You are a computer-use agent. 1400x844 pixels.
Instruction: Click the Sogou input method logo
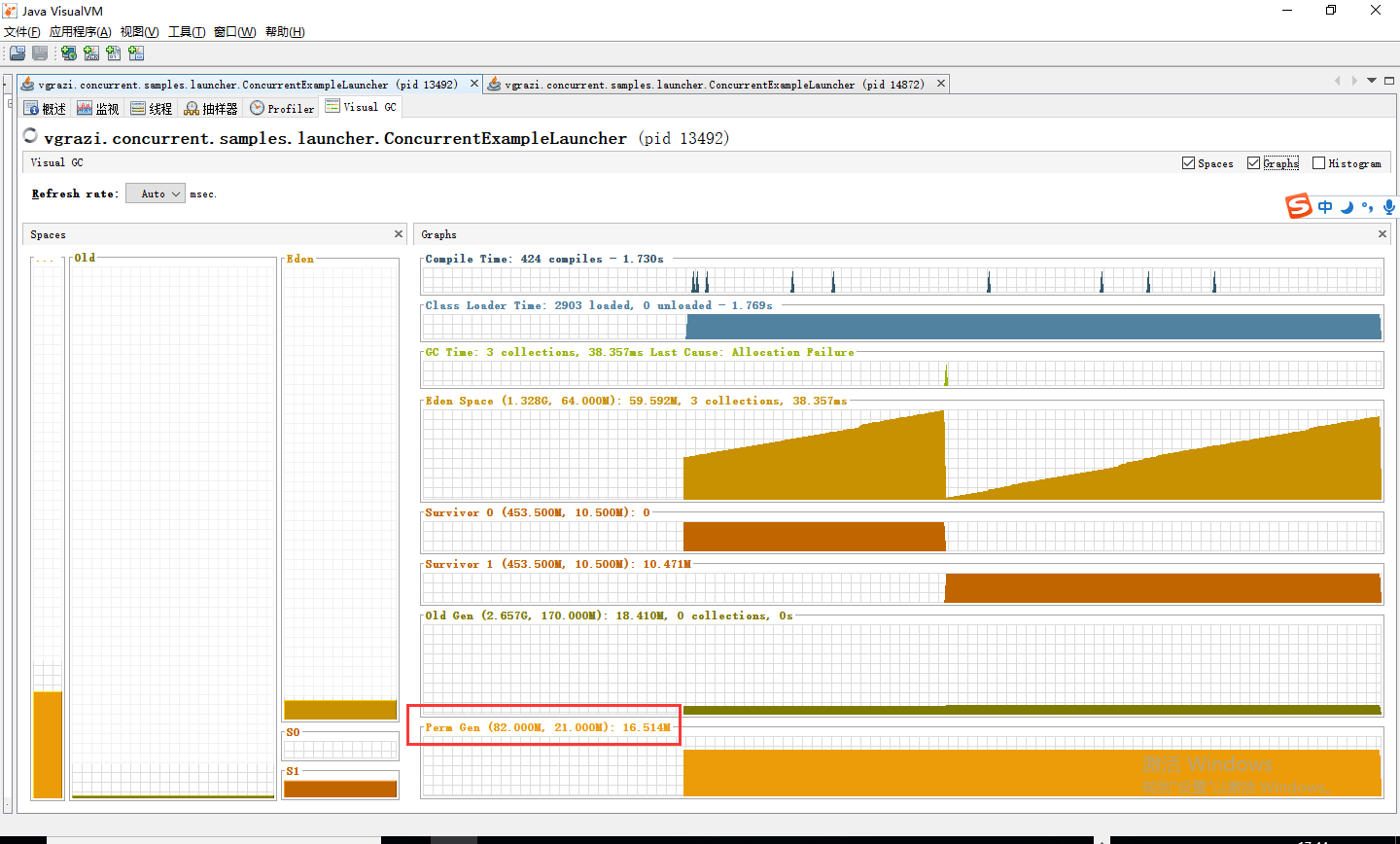coord(1299,206)
